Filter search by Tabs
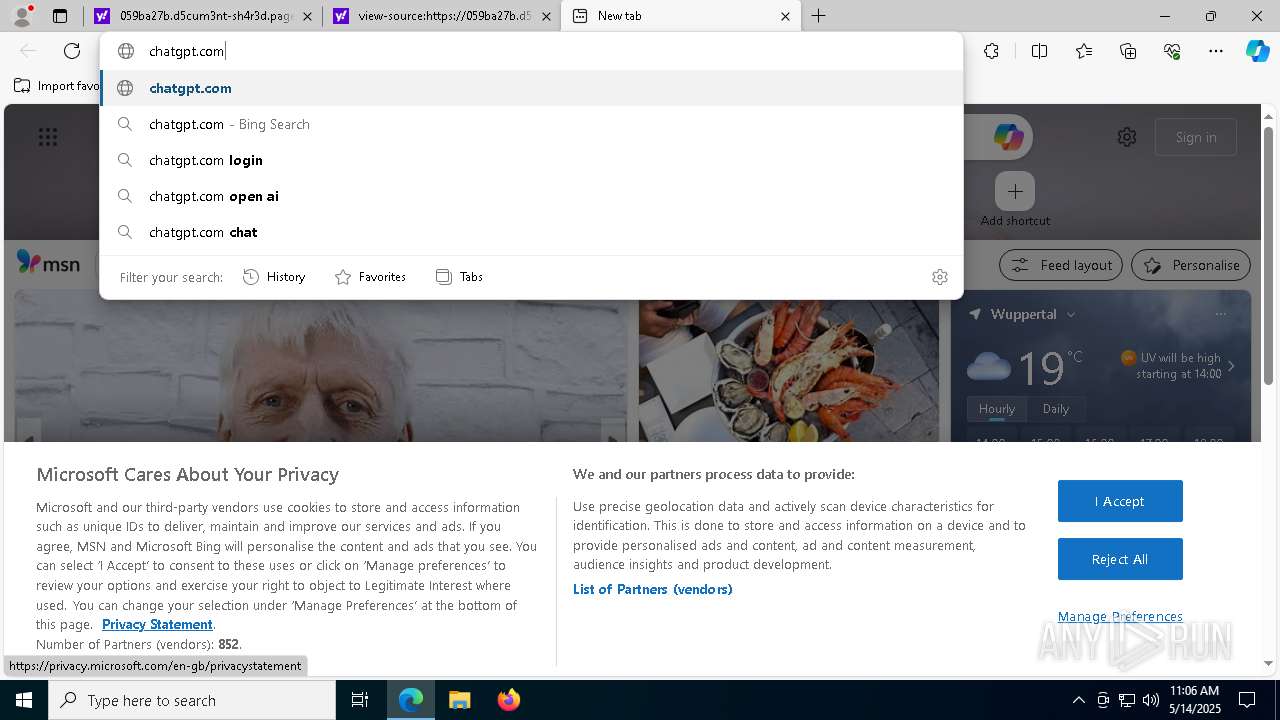Viewport: 1280px width, 720px height. (x=459, y=277)
